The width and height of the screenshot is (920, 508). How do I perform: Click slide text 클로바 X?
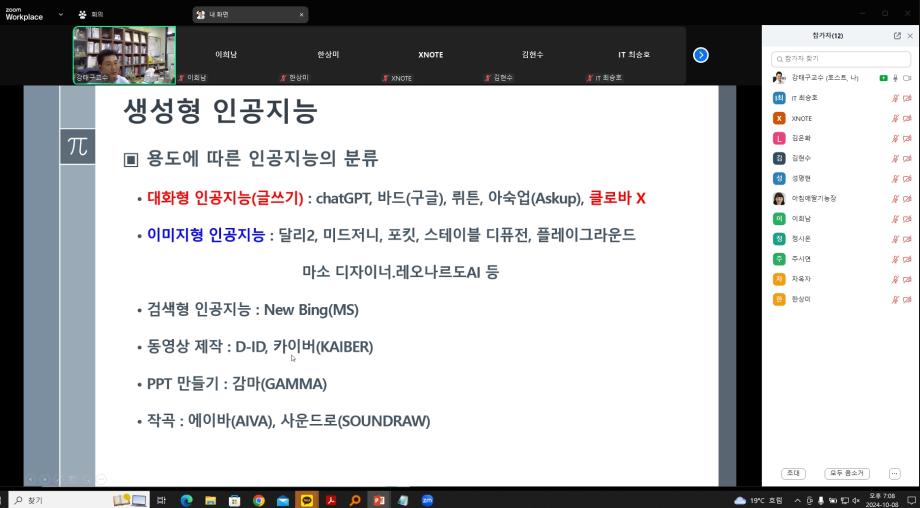617,198
